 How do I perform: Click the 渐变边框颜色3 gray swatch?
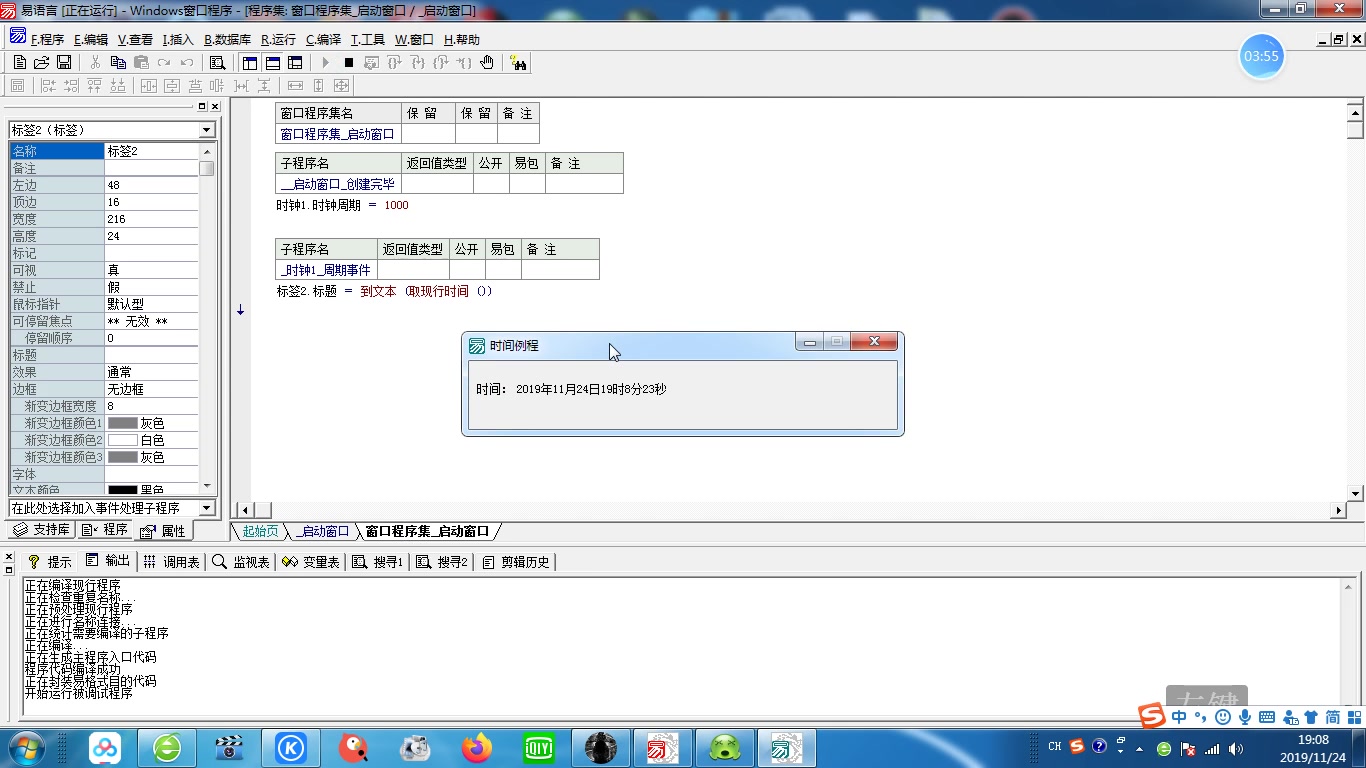pos(122,457)
